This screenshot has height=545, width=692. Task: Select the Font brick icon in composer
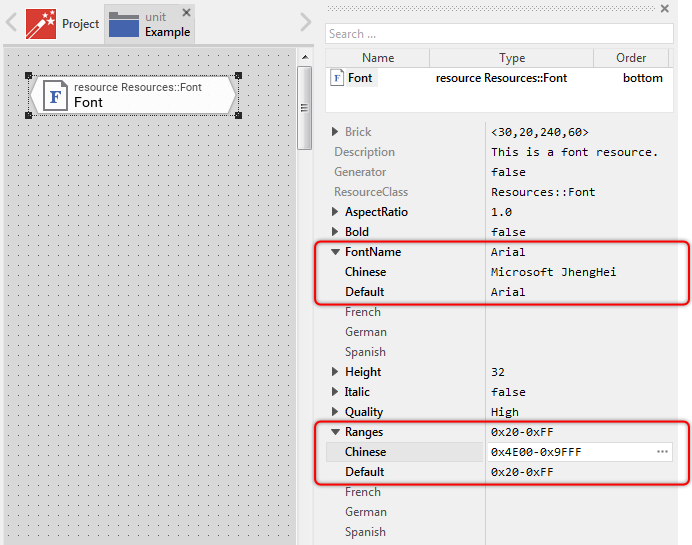56,96
